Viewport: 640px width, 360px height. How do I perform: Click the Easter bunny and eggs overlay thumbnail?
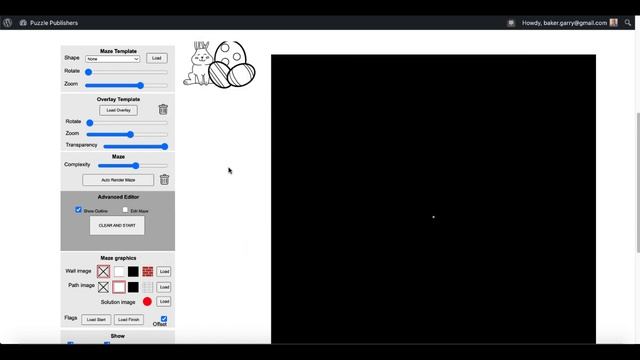pos(219,64)
